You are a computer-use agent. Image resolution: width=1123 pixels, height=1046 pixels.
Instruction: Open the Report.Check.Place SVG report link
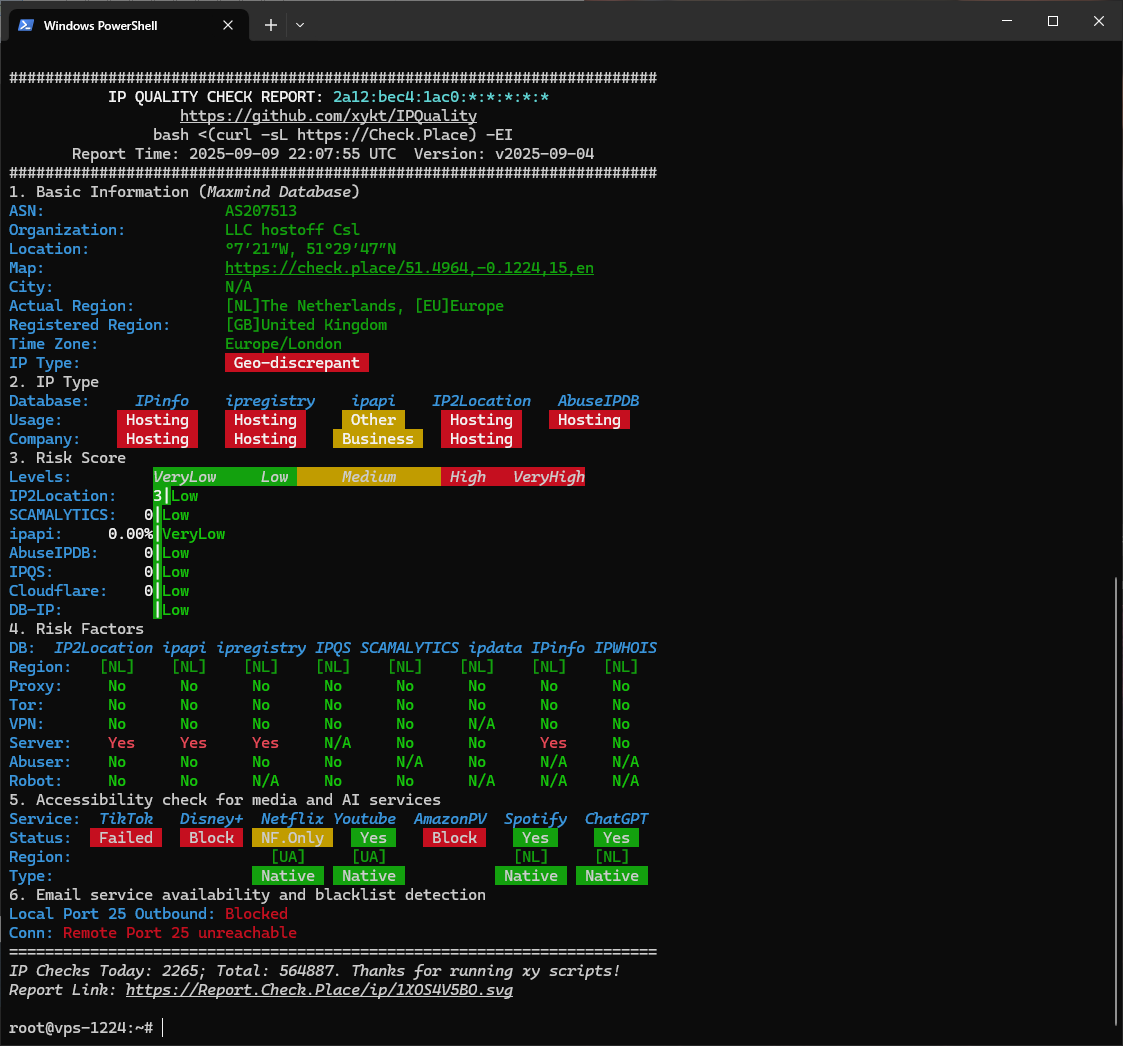[319, 990]
